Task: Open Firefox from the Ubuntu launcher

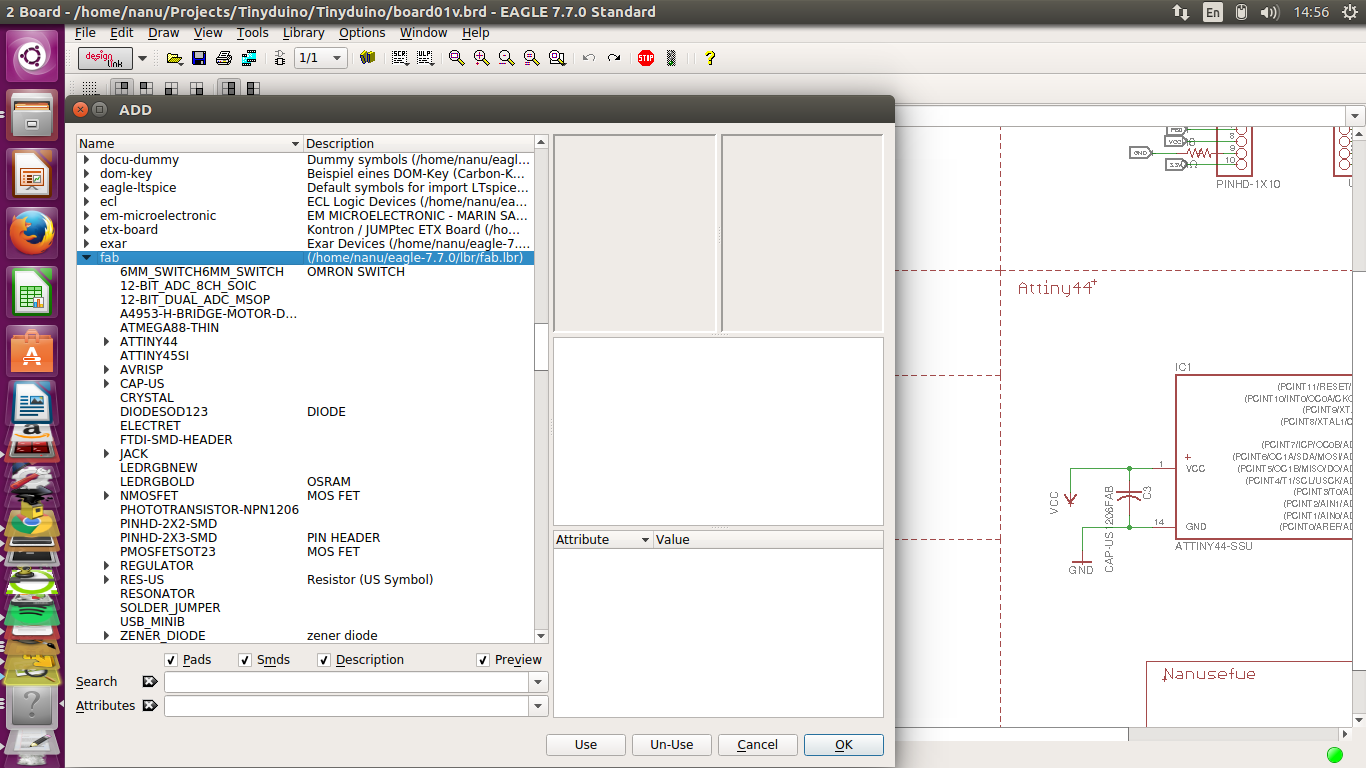Action: coord(32,234)
